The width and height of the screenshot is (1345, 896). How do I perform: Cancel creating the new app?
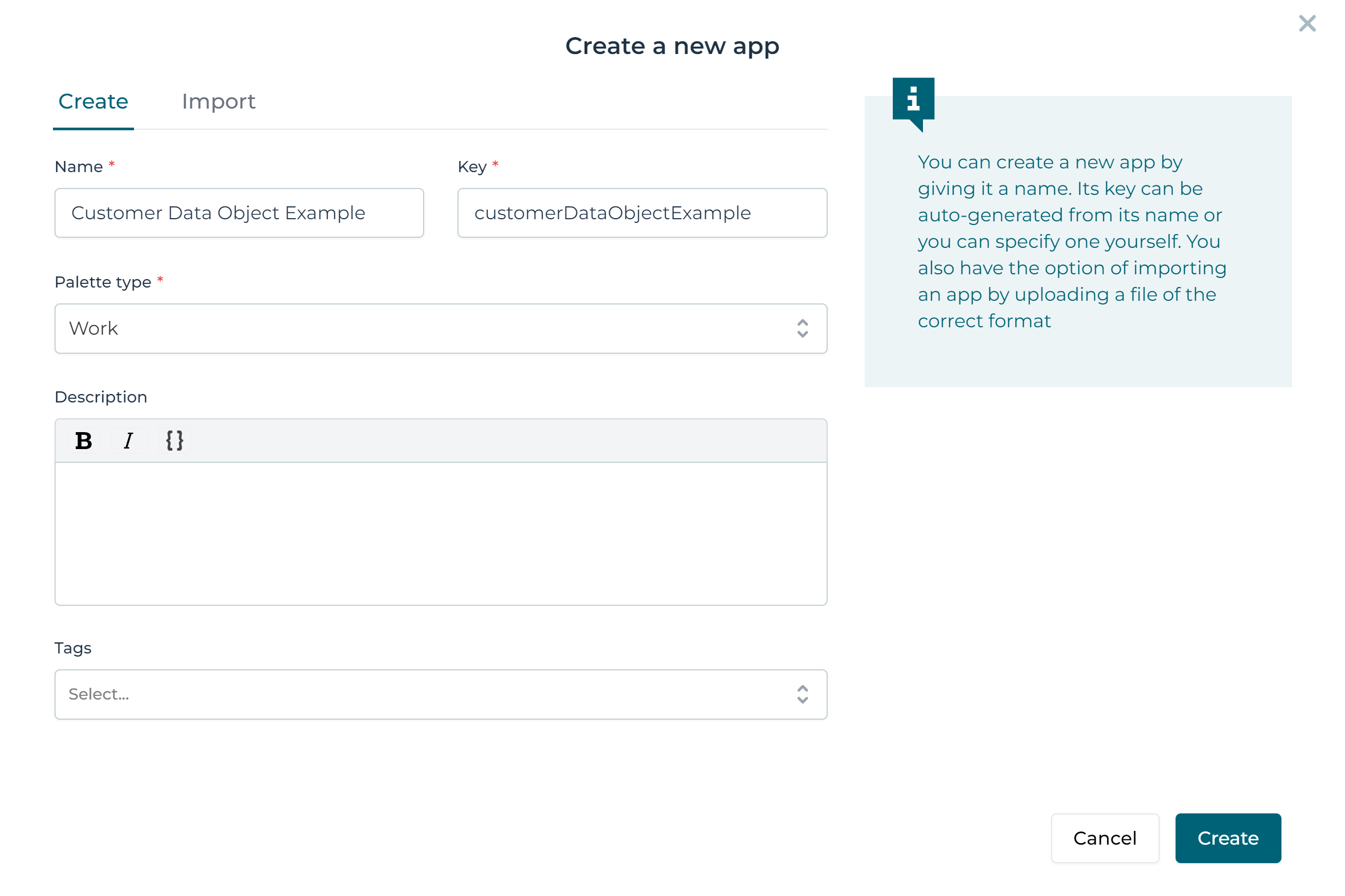tap(1105, 838)
